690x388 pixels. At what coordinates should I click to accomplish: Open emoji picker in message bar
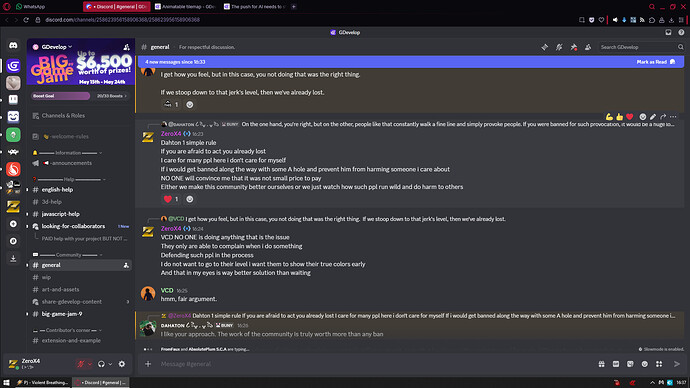pos(645,364)
